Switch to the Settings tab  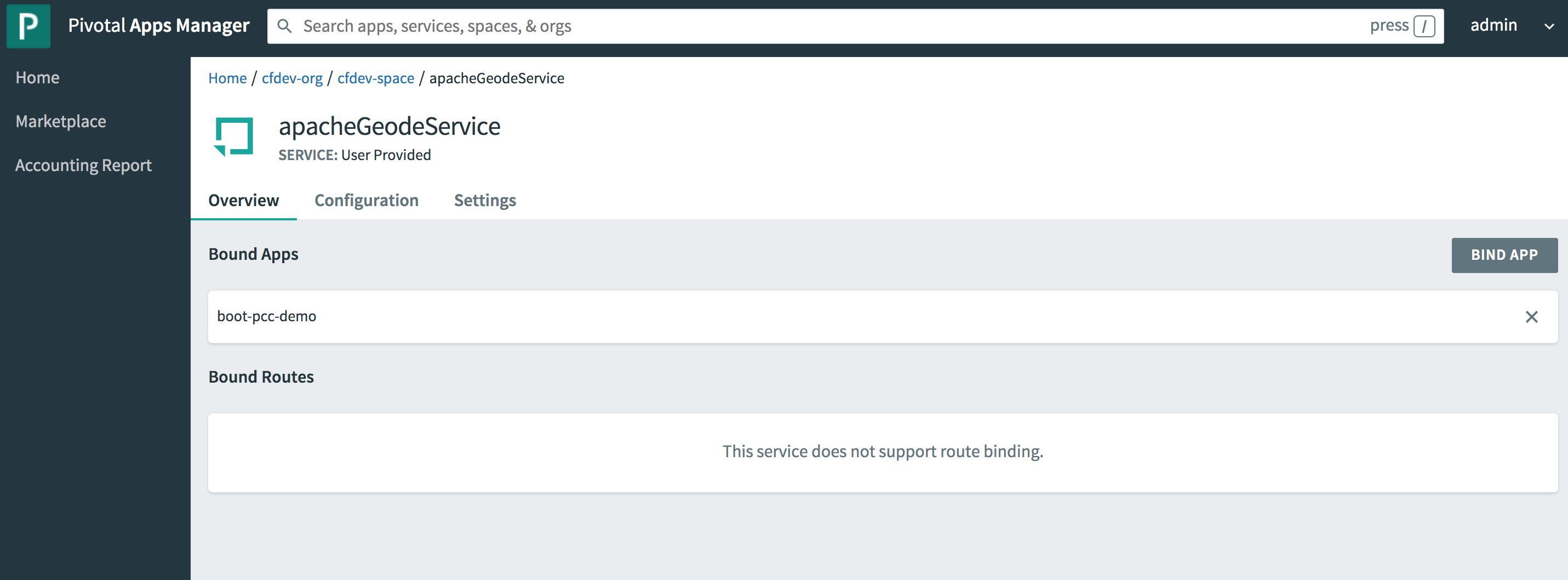click(x=485, y=201)
